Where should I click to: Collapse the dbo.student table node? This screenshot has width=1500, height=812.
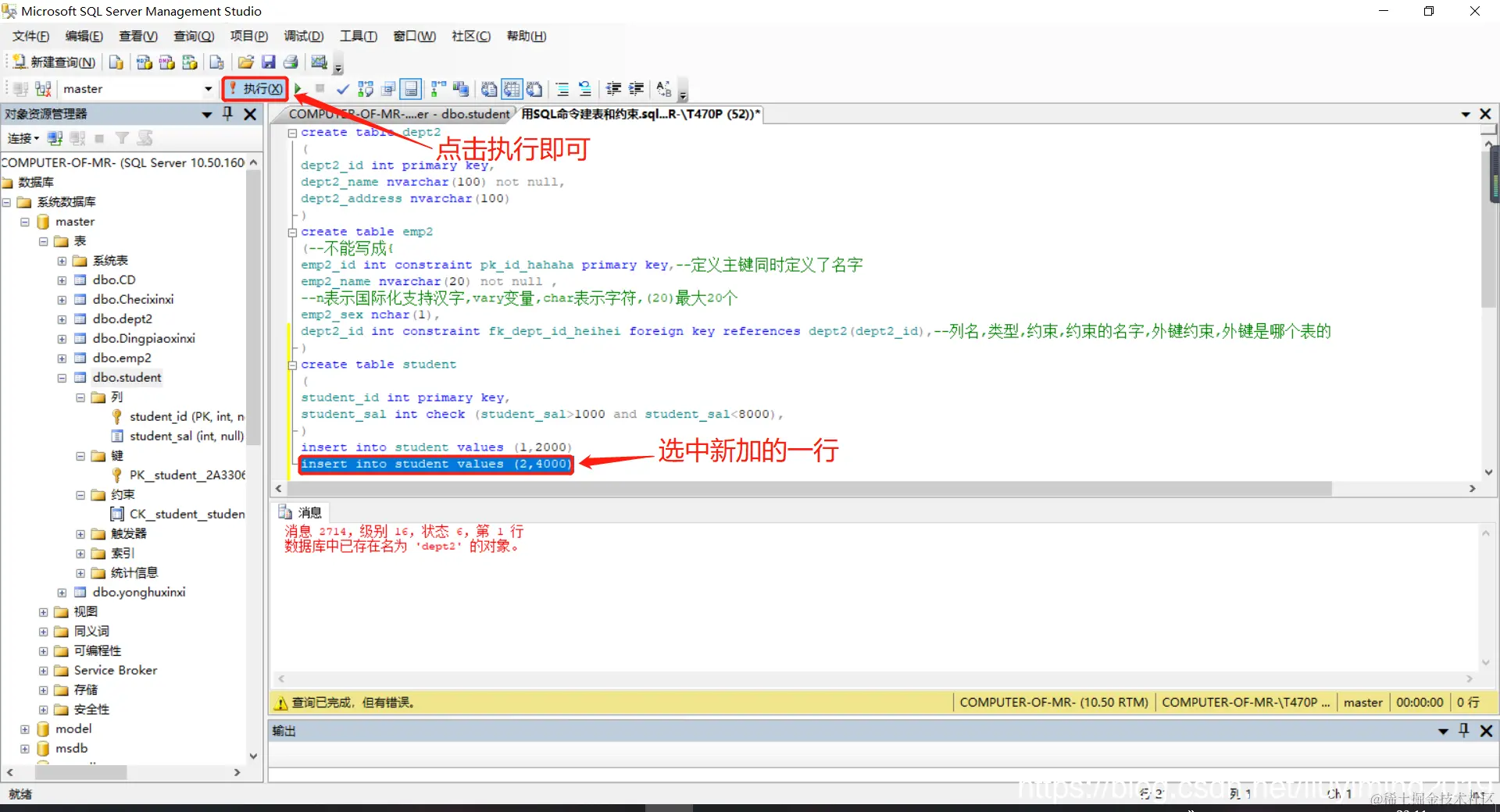(62, 378)
